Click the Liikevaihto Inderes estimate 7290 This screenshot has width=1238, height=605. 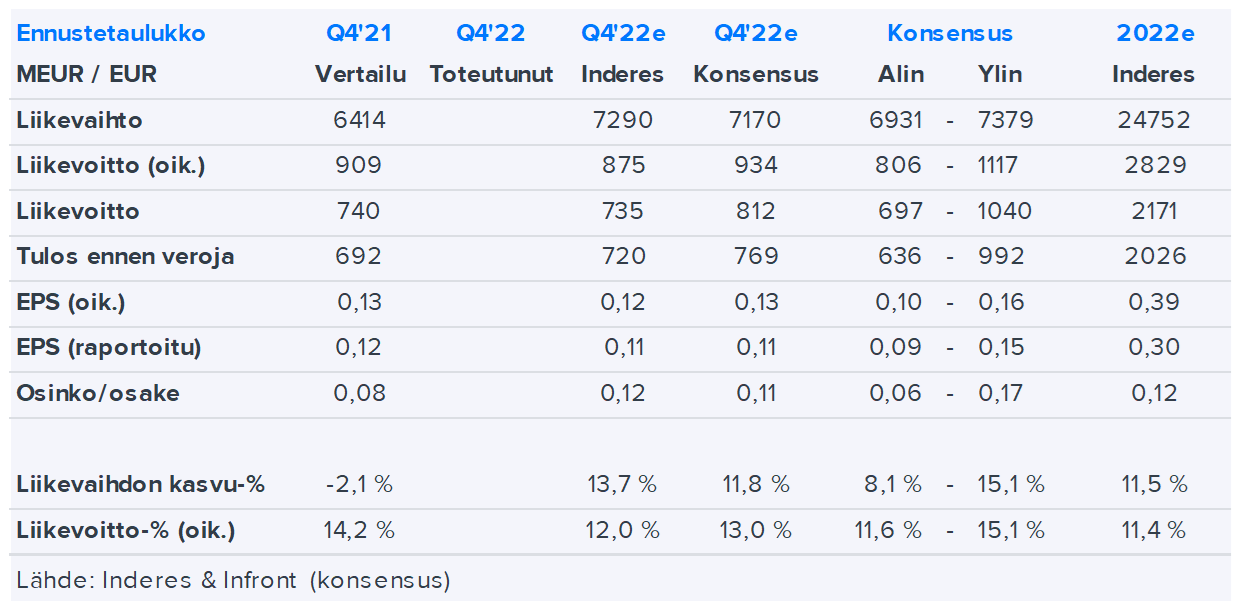622,121
